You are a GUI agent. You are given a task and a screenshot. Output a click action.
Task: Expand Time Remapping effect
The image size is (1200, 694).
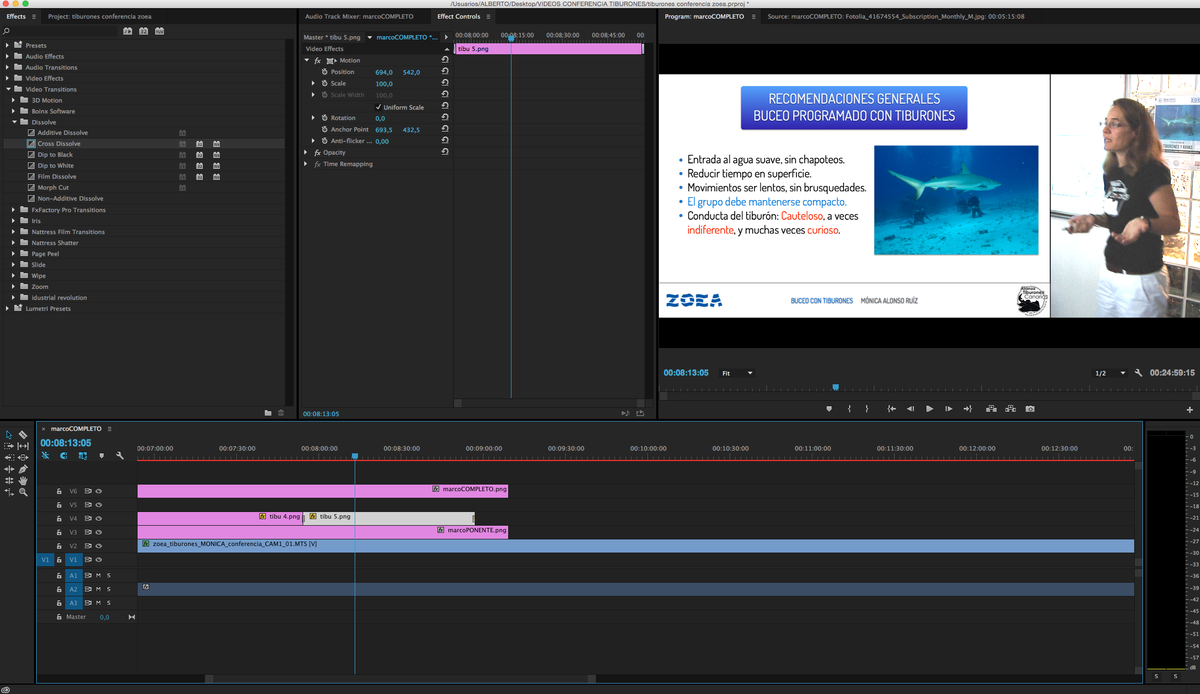pyautogui.click(x=308, y=164)
